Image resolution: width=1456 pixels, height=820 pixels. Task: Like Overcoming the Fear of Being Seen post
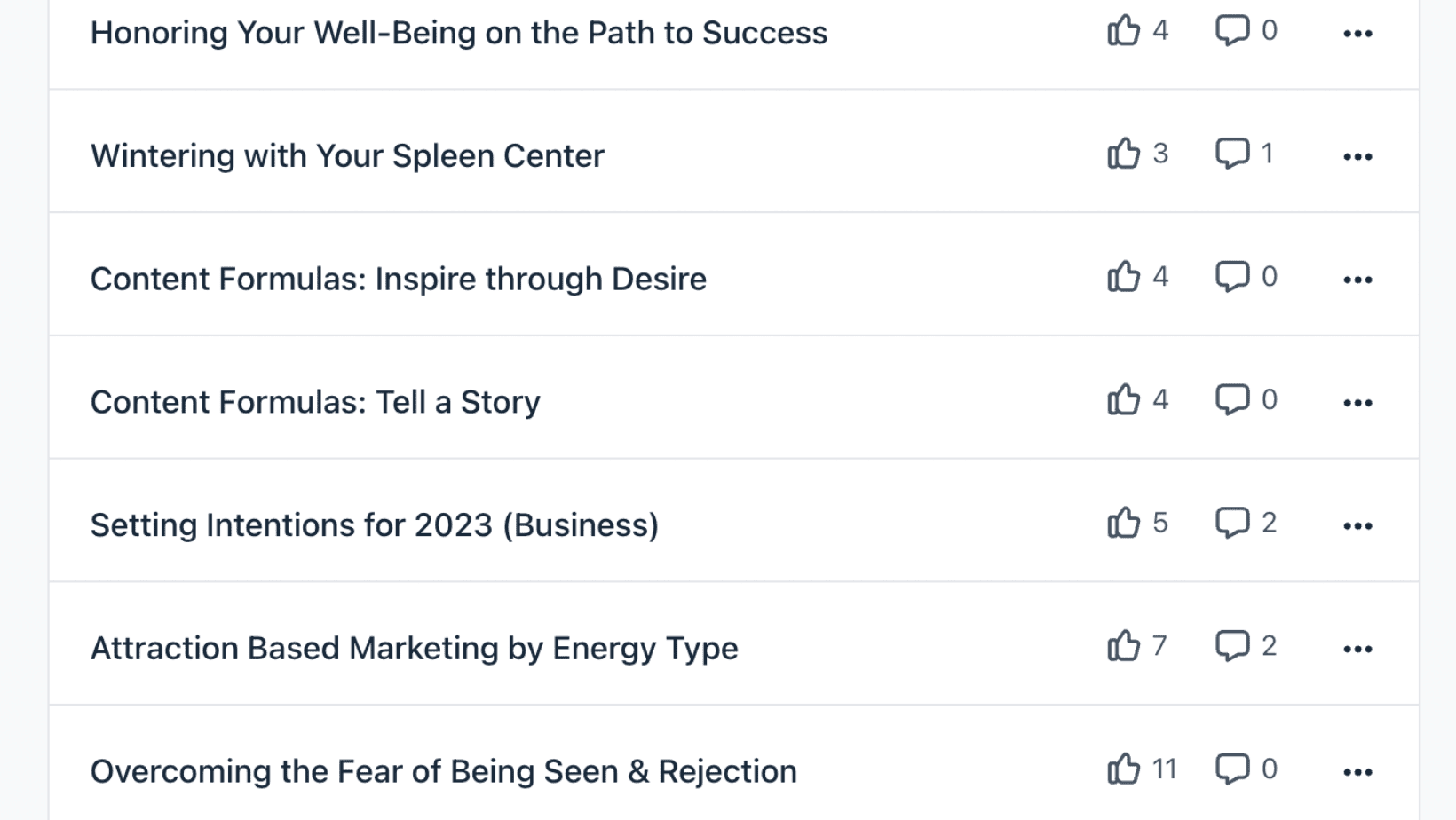pos(1124,769)
